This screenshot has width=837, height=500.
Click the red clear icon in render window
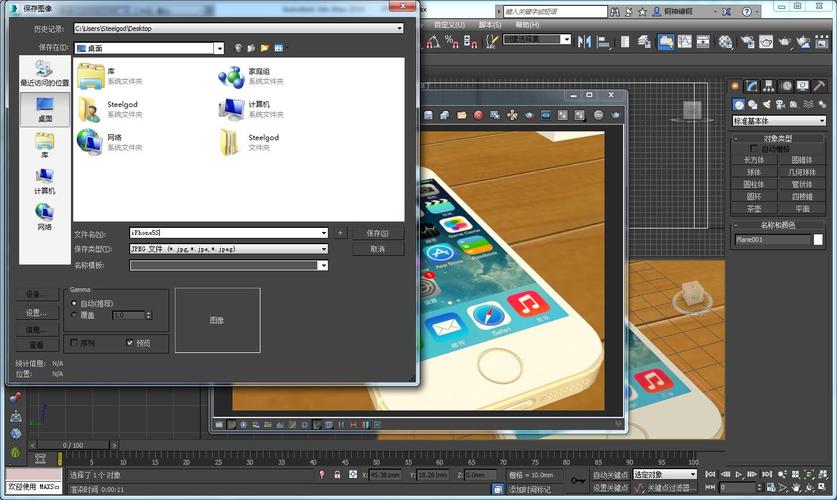click(478, 115)
